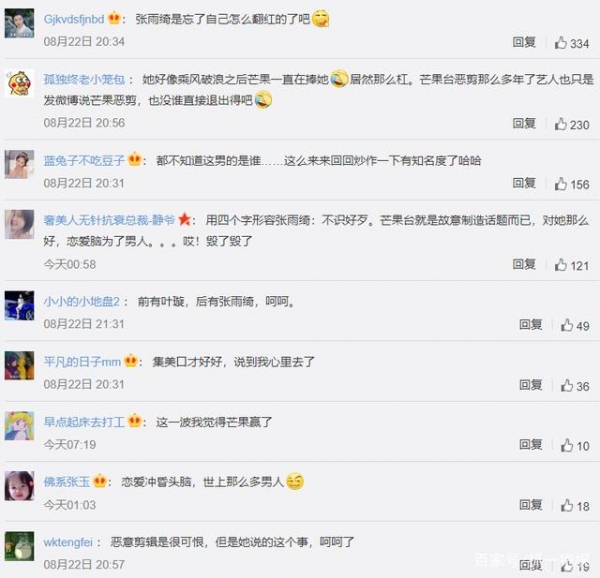
Task: Reply to Gjkvdsfjnbd's comment via 回复
Action: point(524,42)
